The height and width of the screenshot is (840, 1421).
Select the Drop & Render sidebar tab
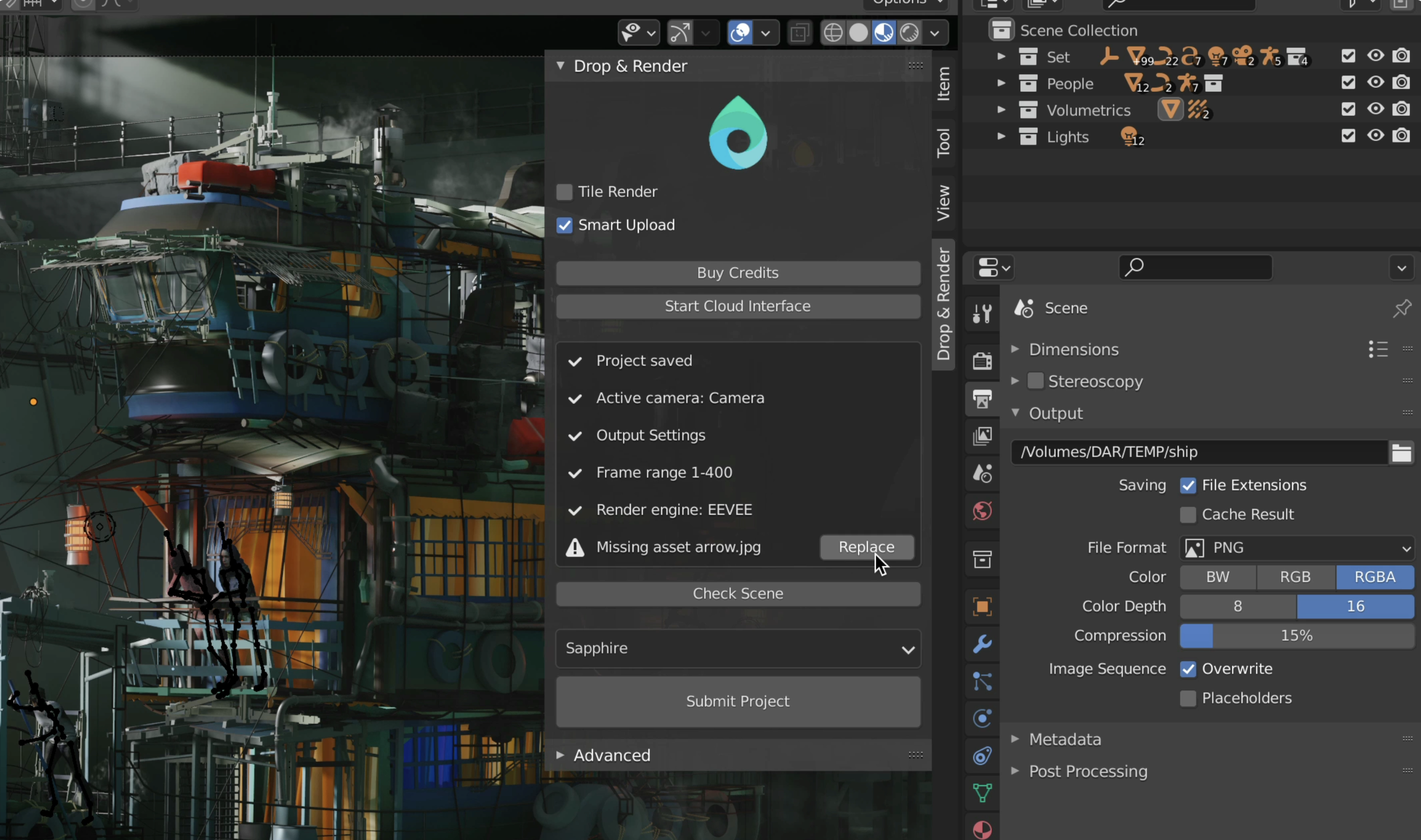943,304
